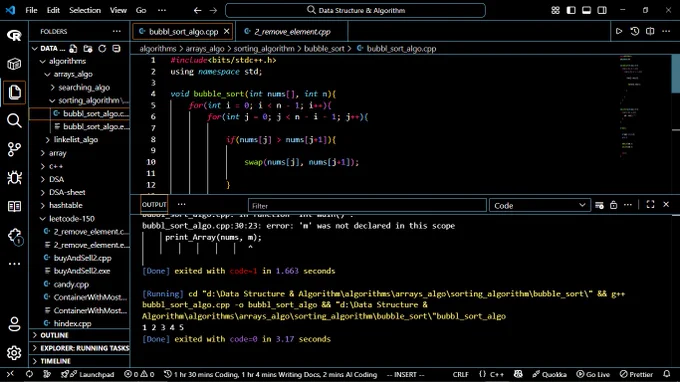Open the Run and Debug view
The image size is (680, 382).
(x=14, y=178)
